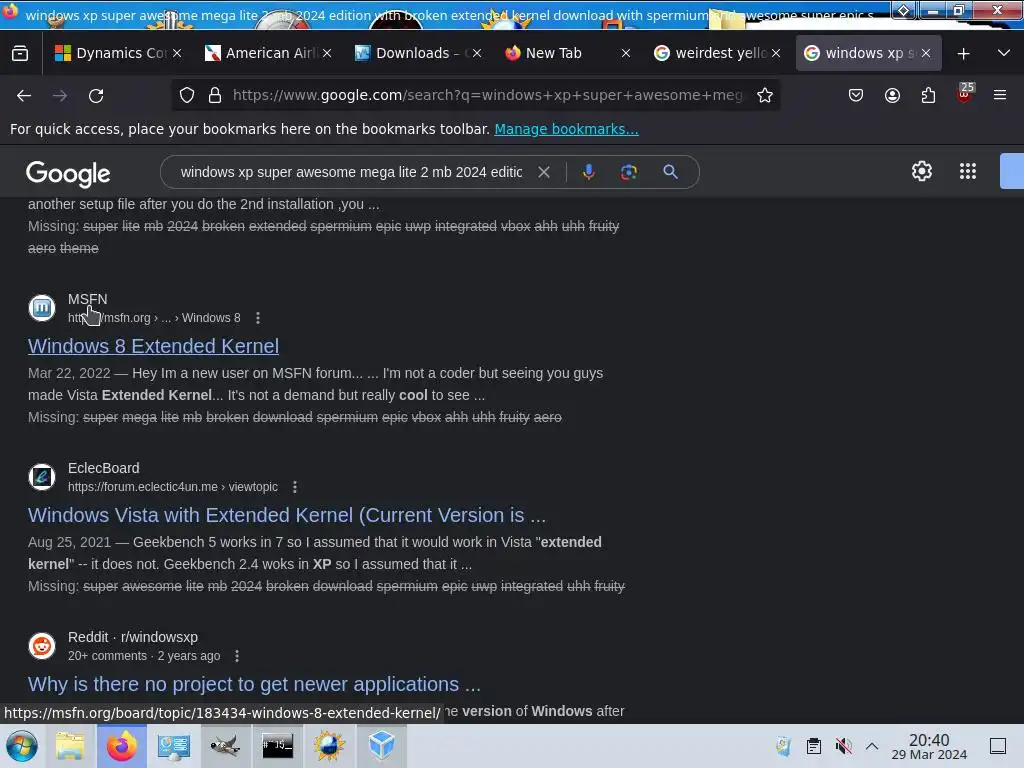Click uBlock extension icon with badge 25

pos(964,94)
